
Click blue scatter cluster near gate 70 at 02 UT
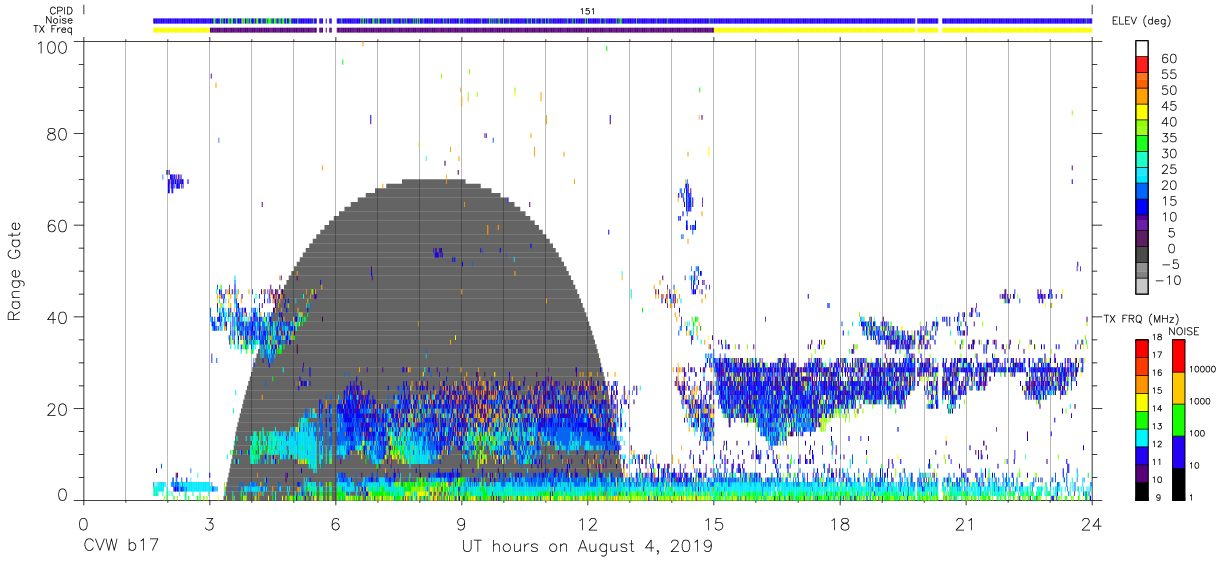[x=175, y=181]
